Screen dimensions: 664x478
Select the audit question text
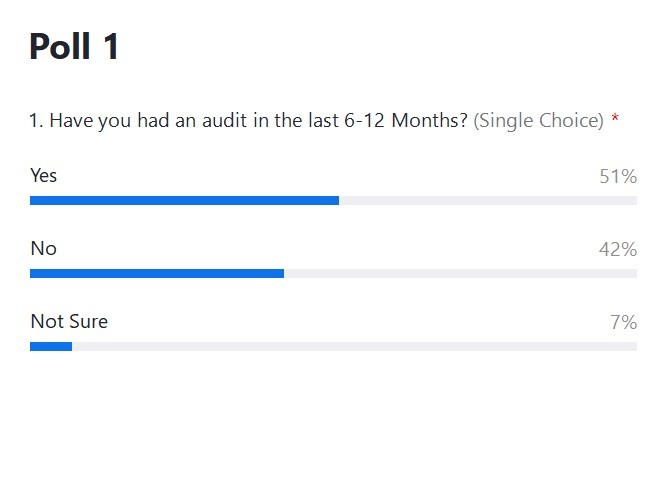click(x=248, y=121)
